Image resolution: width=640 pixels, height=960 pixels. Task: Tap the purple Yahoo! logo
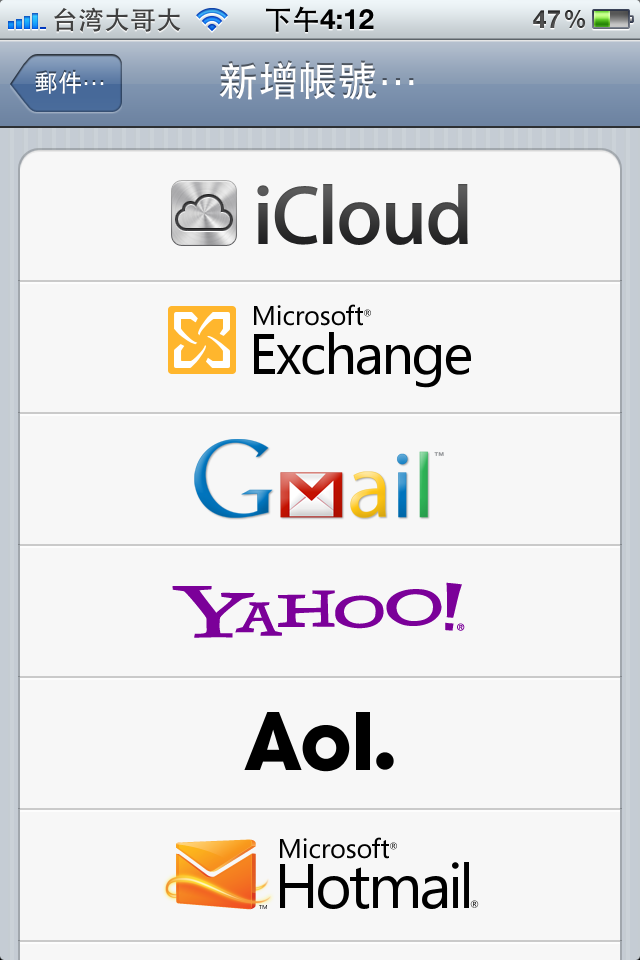[x=318, y=610]
